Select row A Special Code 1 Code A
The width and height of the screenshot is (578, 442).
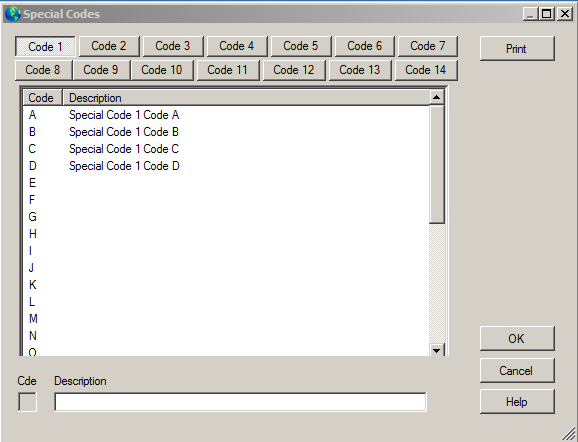pos(226,115)
